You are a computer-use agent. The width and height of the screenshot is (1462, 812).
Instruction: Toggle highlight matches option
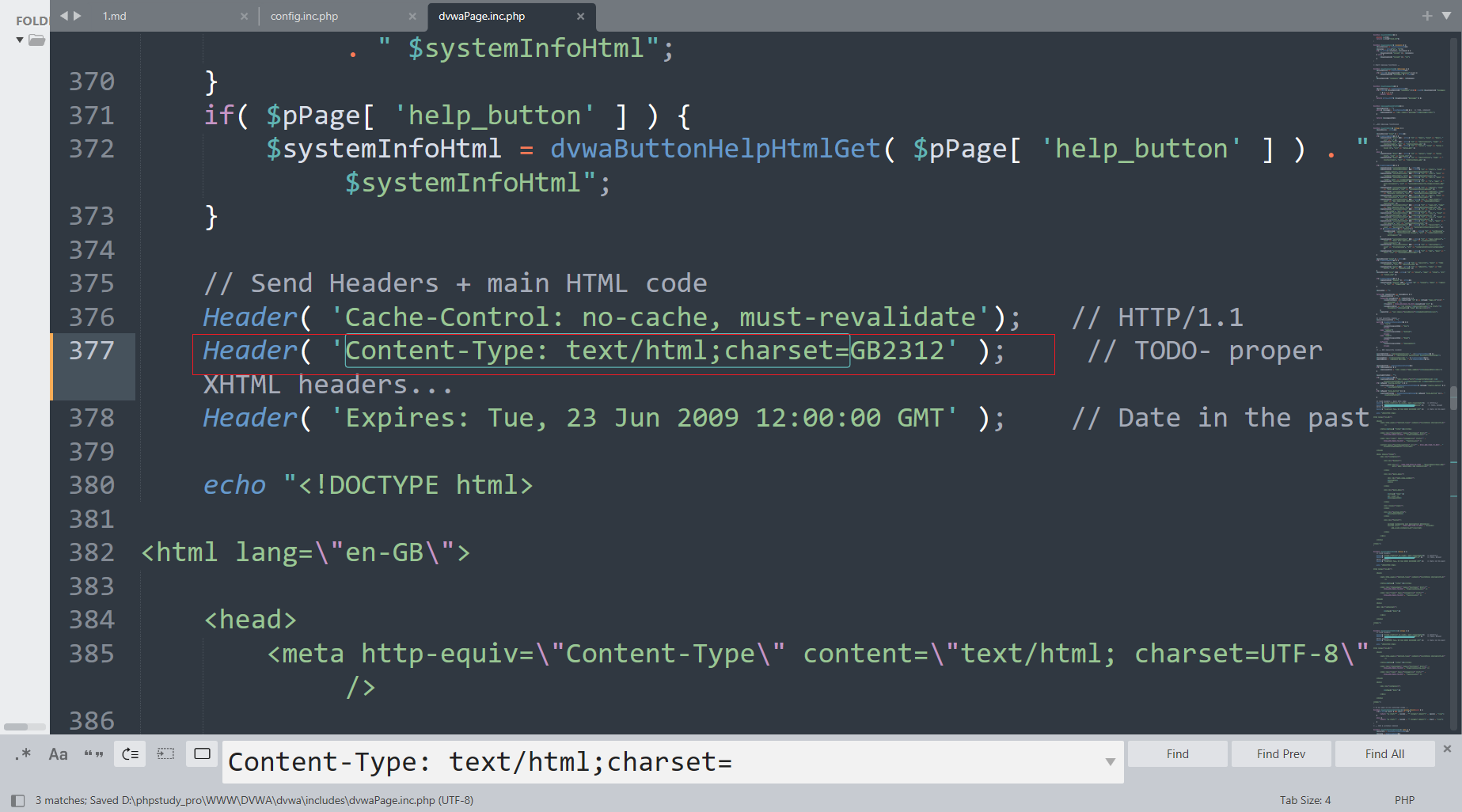pyautogui.click(x=203, y=754)
